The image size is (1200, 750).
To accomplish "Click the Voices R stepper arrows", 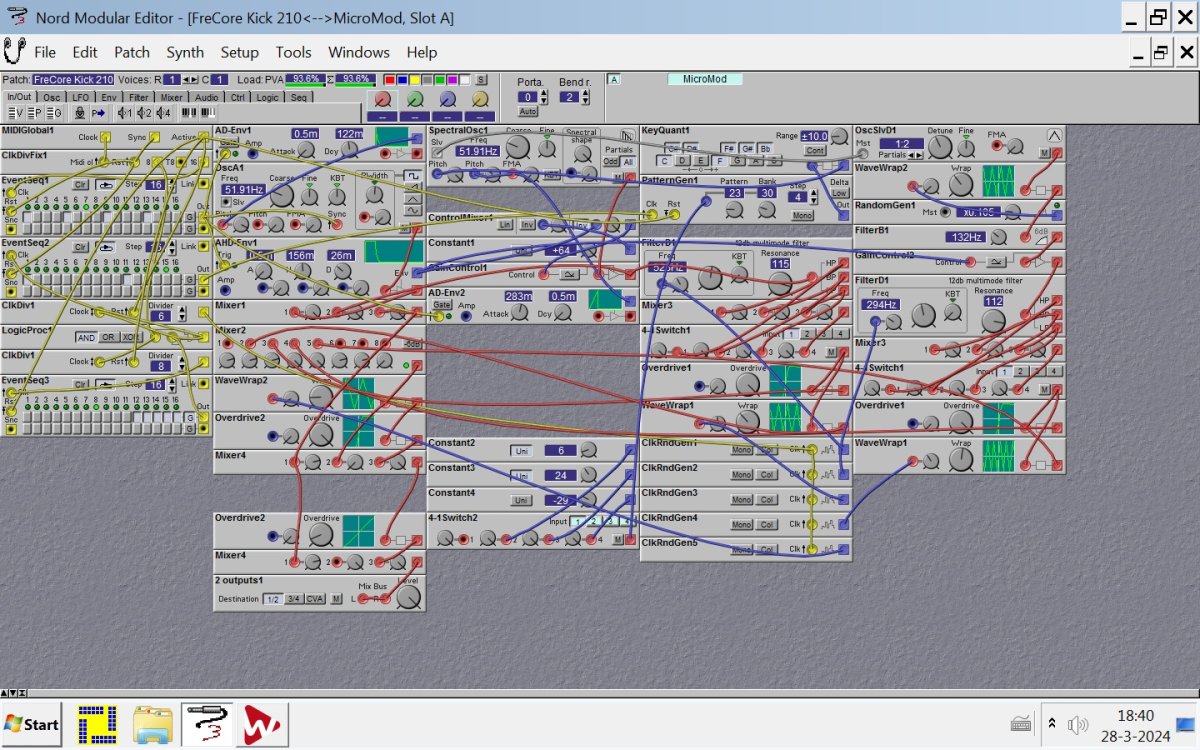I will click(190, 80).
